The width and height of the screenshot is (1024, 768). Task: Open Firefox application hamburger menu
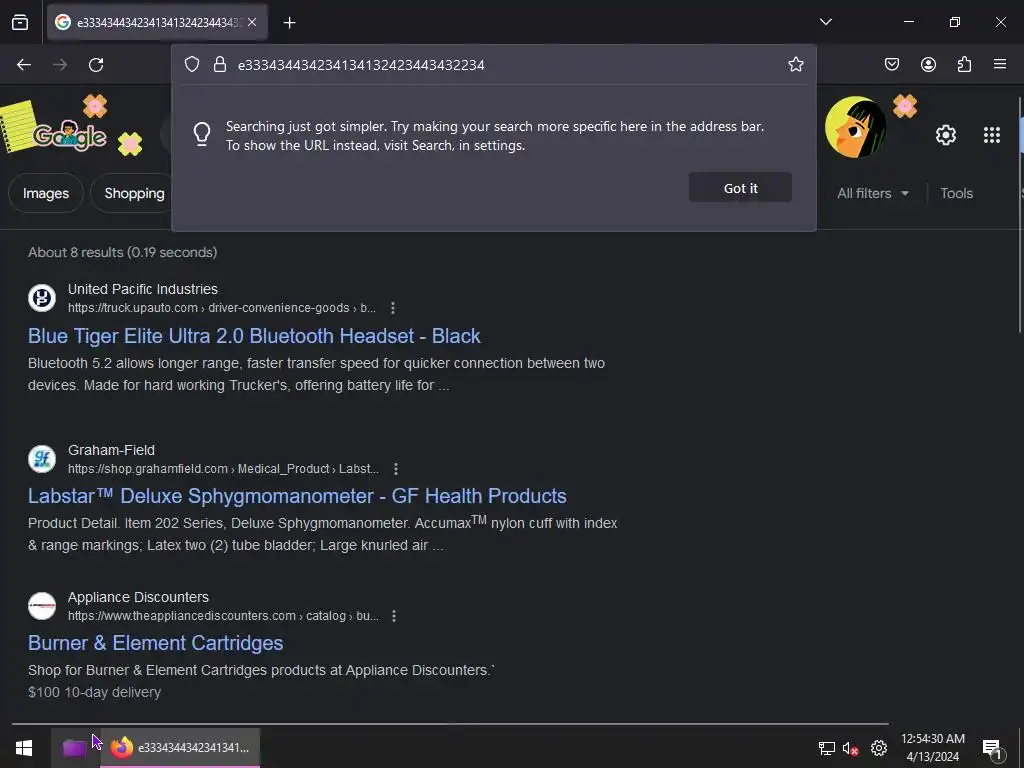tap(1000, 64)
